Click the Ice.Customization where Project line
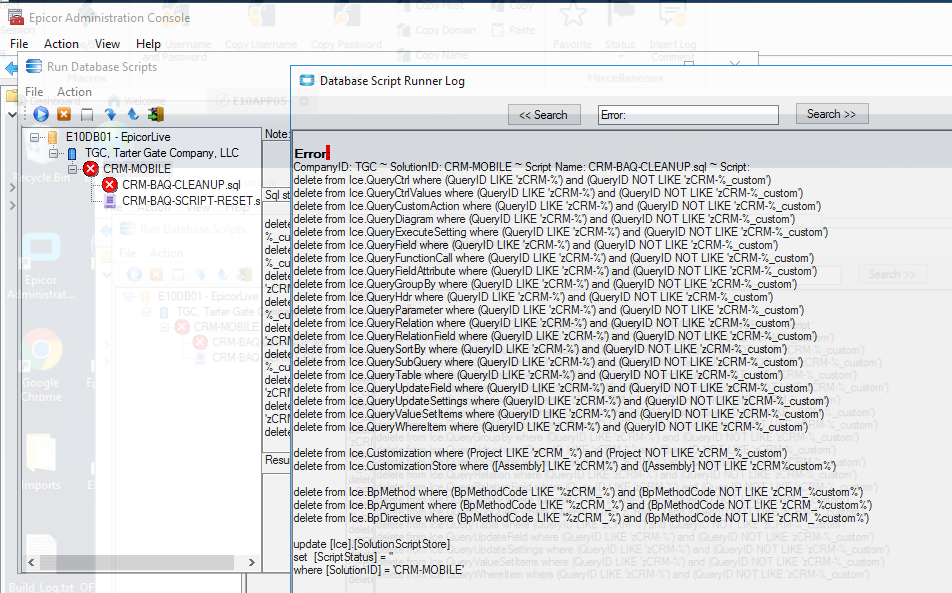The width and height of the screenshot is (952, 593). click(x=540, y=453)
